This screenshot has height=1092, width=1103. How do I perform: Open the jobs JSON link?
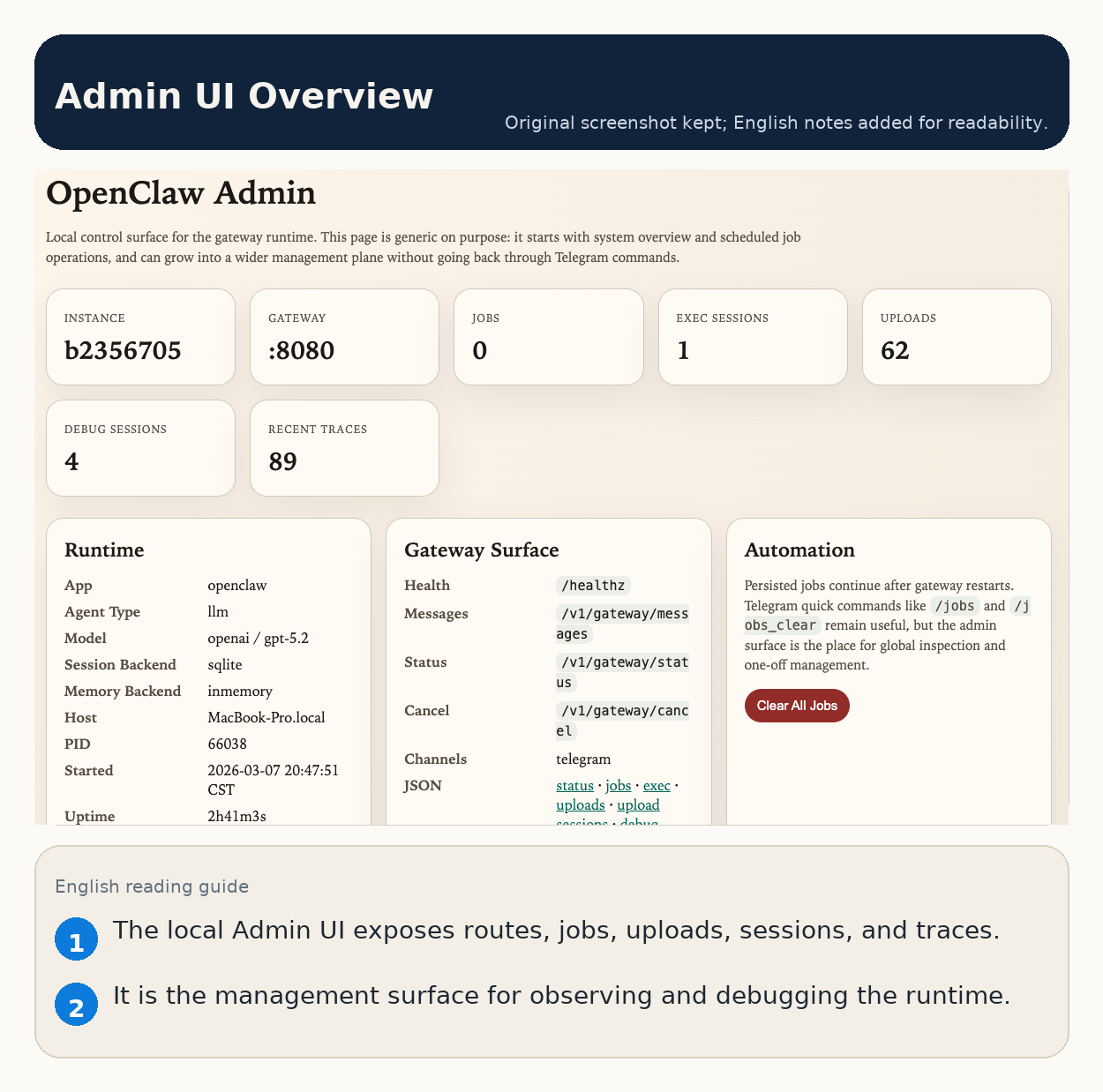tap(618, 785)
